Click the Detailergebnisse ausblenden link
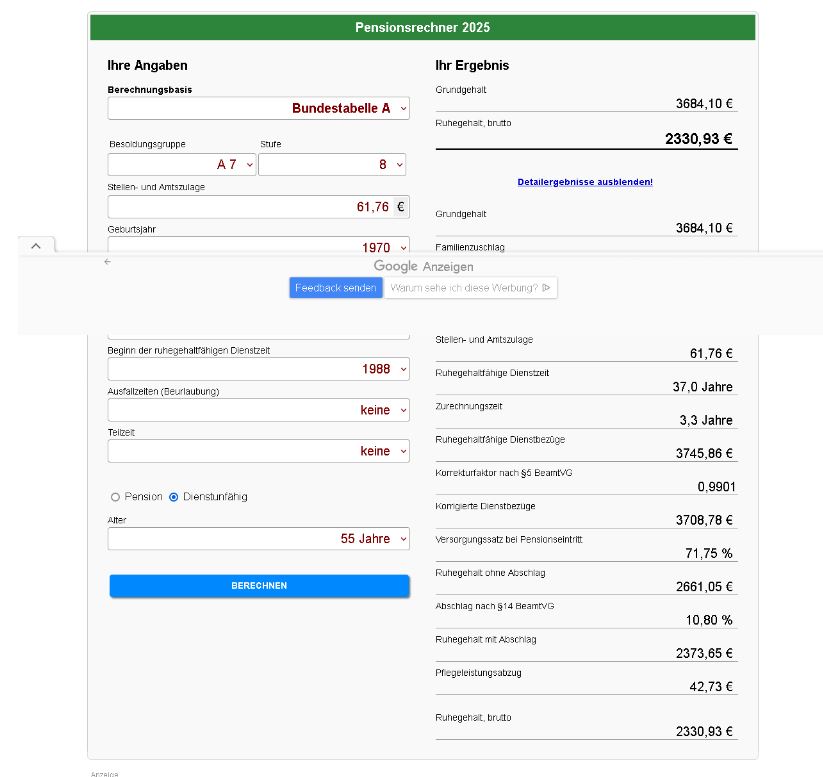This screenshot has height=777, width=823. pos(585,182)
